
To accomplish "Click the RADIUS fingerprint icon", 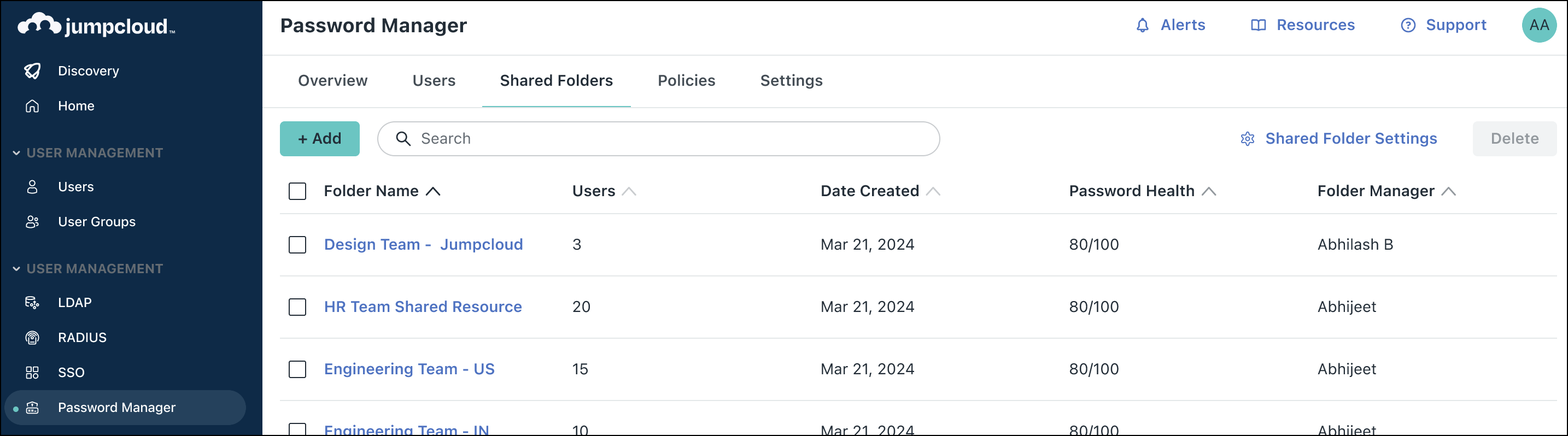I will coord(32,338).
